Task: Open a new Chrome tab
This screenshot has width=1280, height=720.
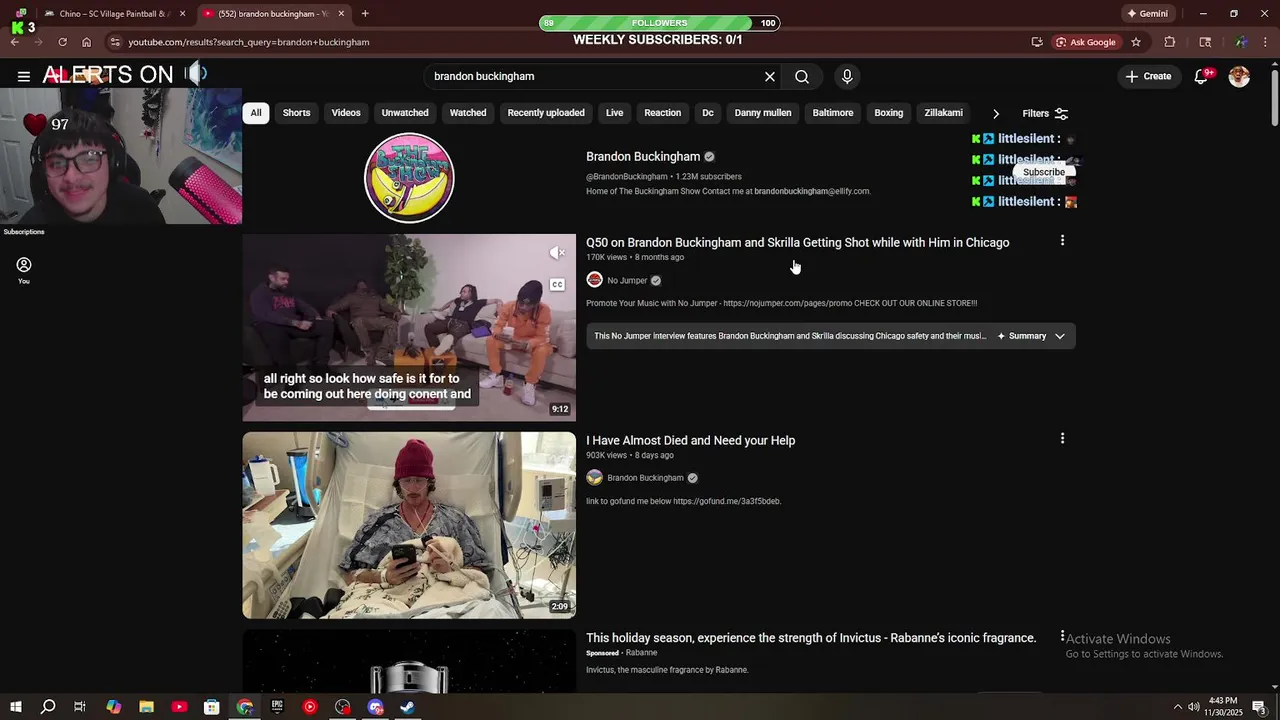Action: tap(365, 14)
